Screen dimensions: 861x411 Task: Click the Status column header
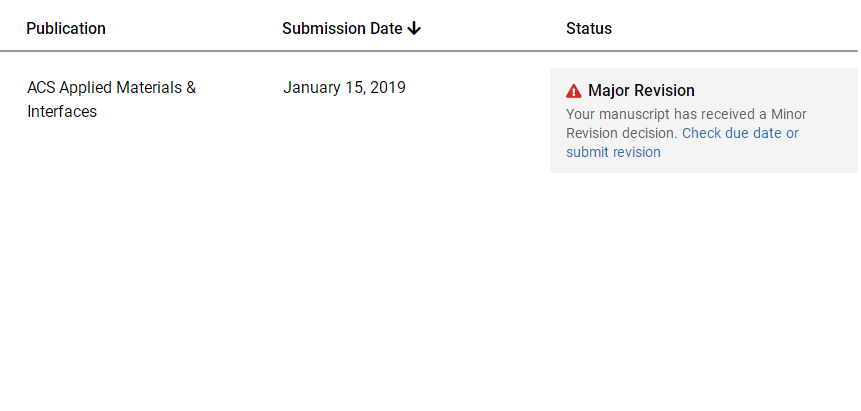[x=589, y=28]
